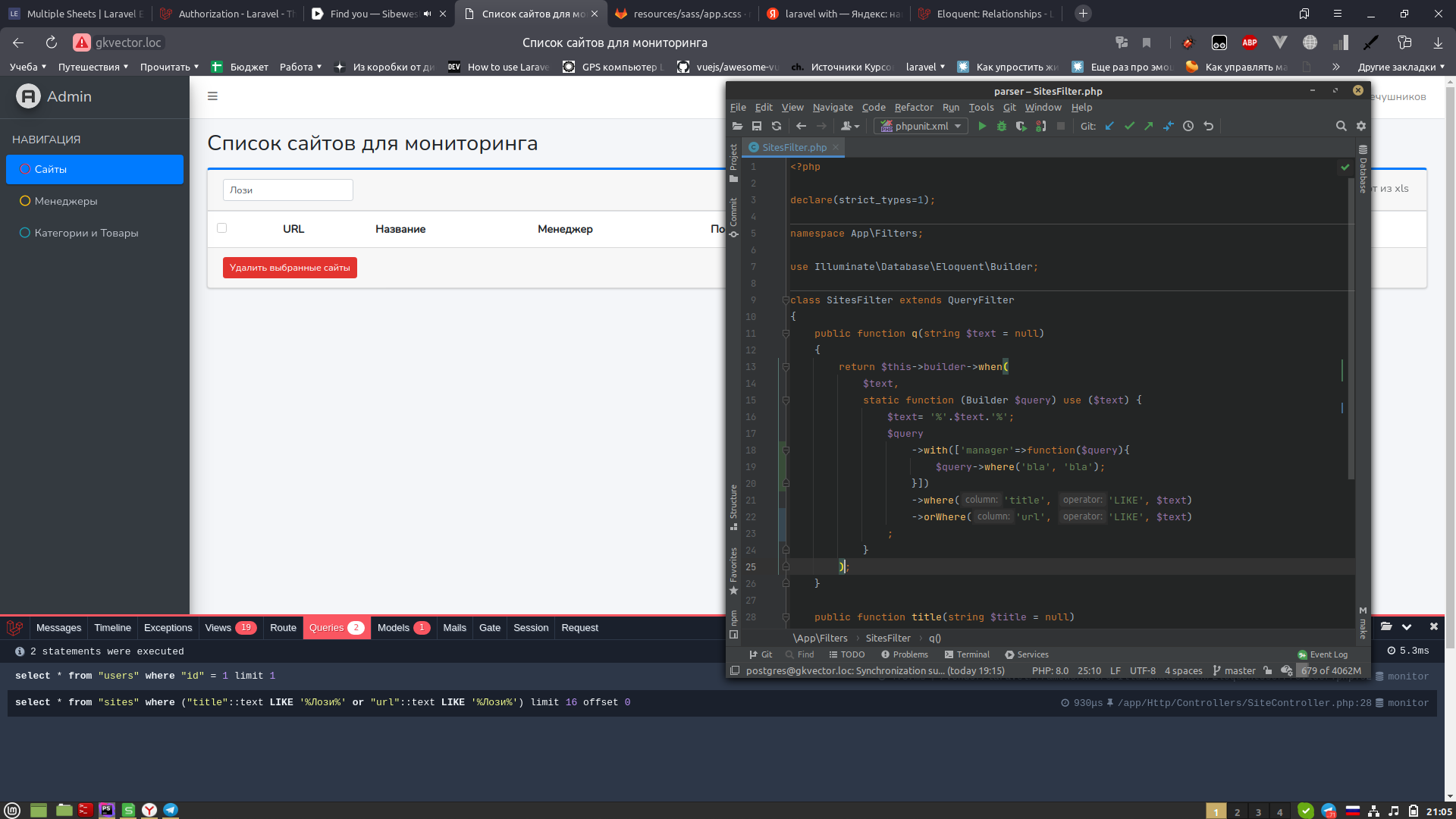Image resolution: width=1456 pixels, height=819 pixels.
Task: Open PhpStorm IDE settings gear
Action: pos(1361,127)
